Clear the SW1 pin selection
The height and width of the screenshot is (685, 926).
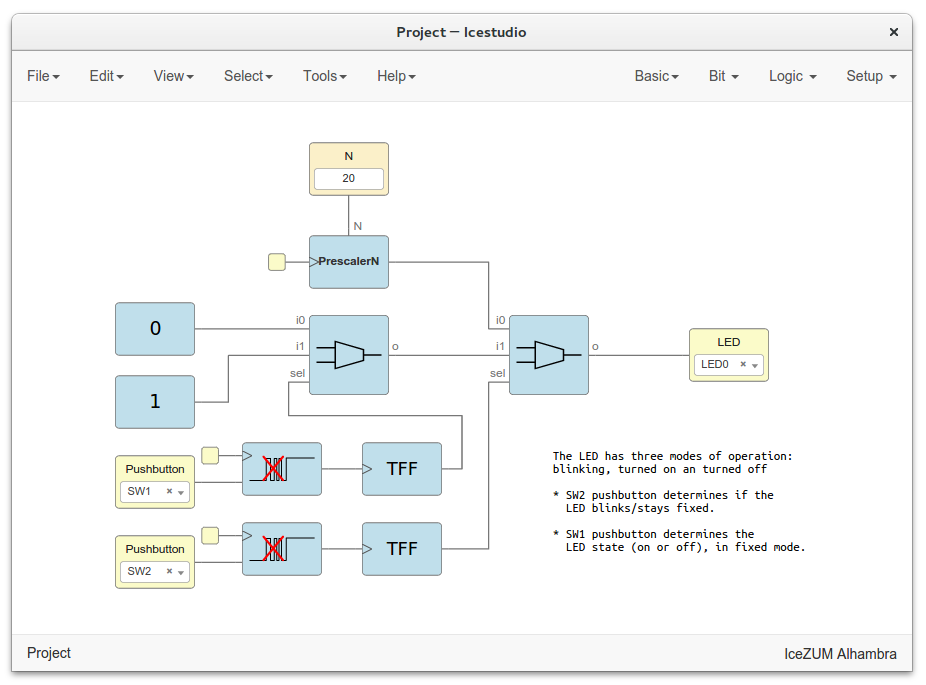click(x=169, y=491)
